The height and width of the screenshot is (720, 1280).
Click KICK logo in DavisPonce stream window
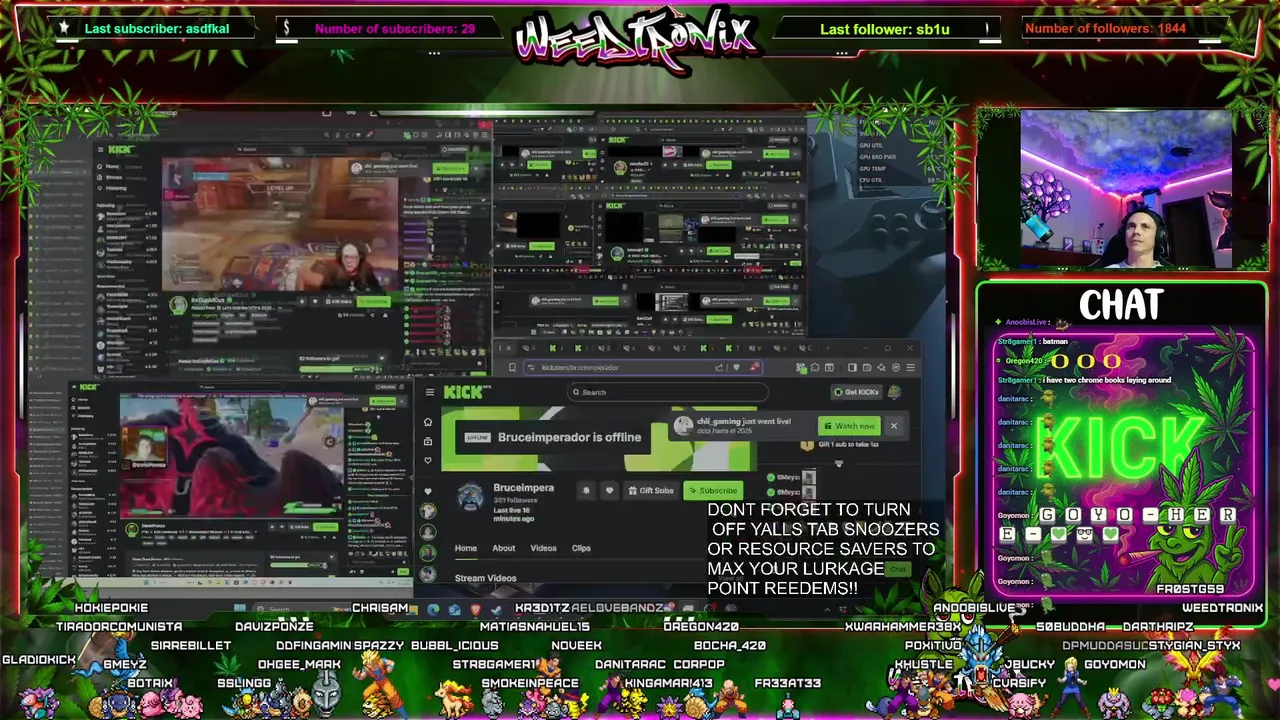89,387
